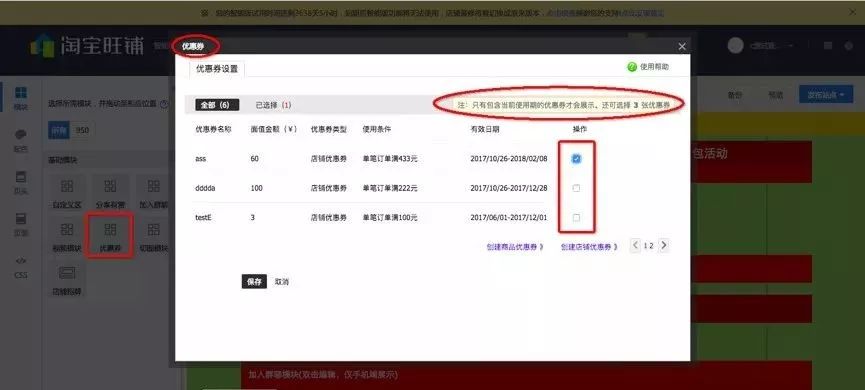Click the 备份 backup button in the background

coord(734,95)
